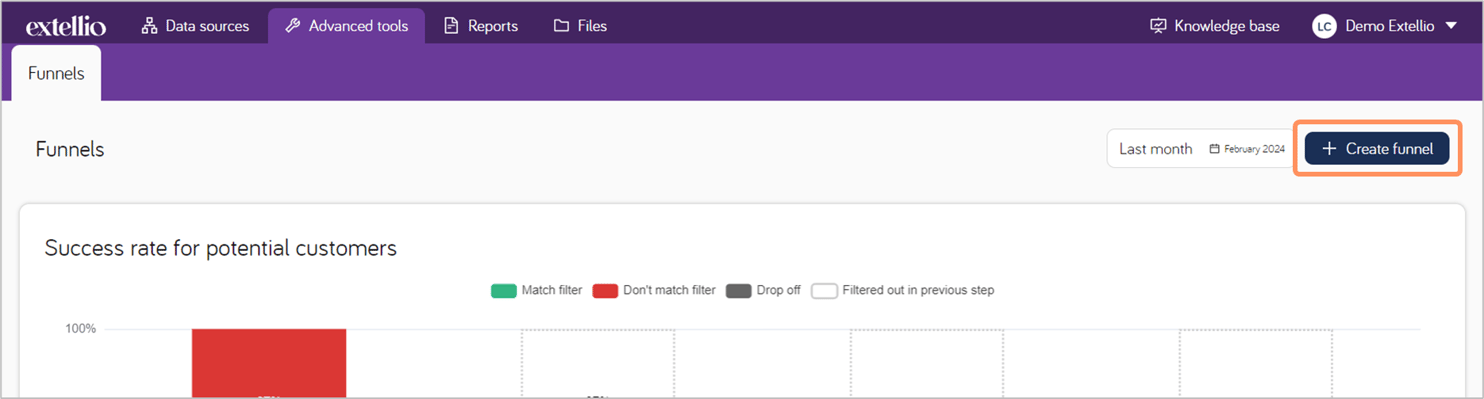Click the extellio logo

tap(66, 25)
